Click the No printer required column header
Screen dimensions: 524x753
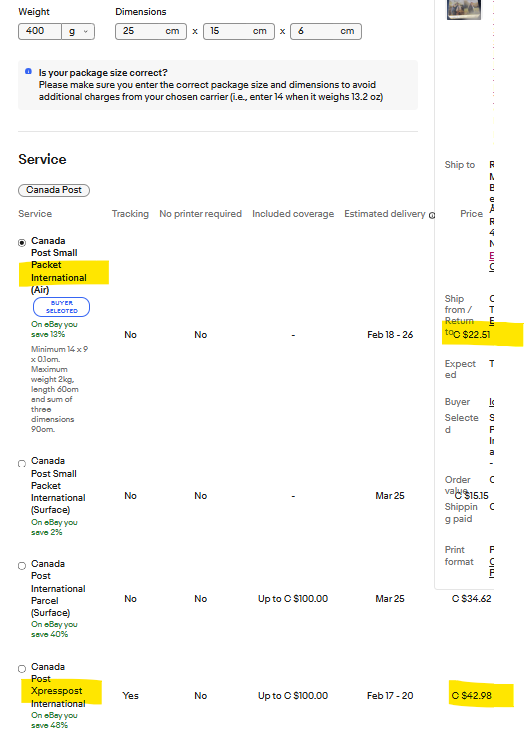(200, 214)
